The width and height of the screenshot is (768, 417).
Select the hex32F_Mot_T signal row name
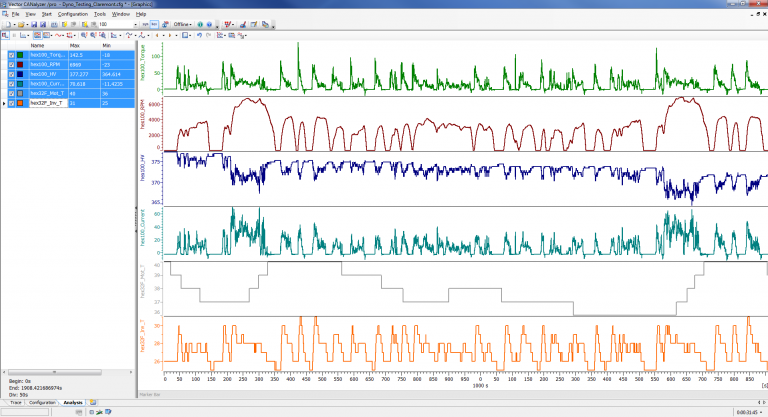click(x=47, y=93)
